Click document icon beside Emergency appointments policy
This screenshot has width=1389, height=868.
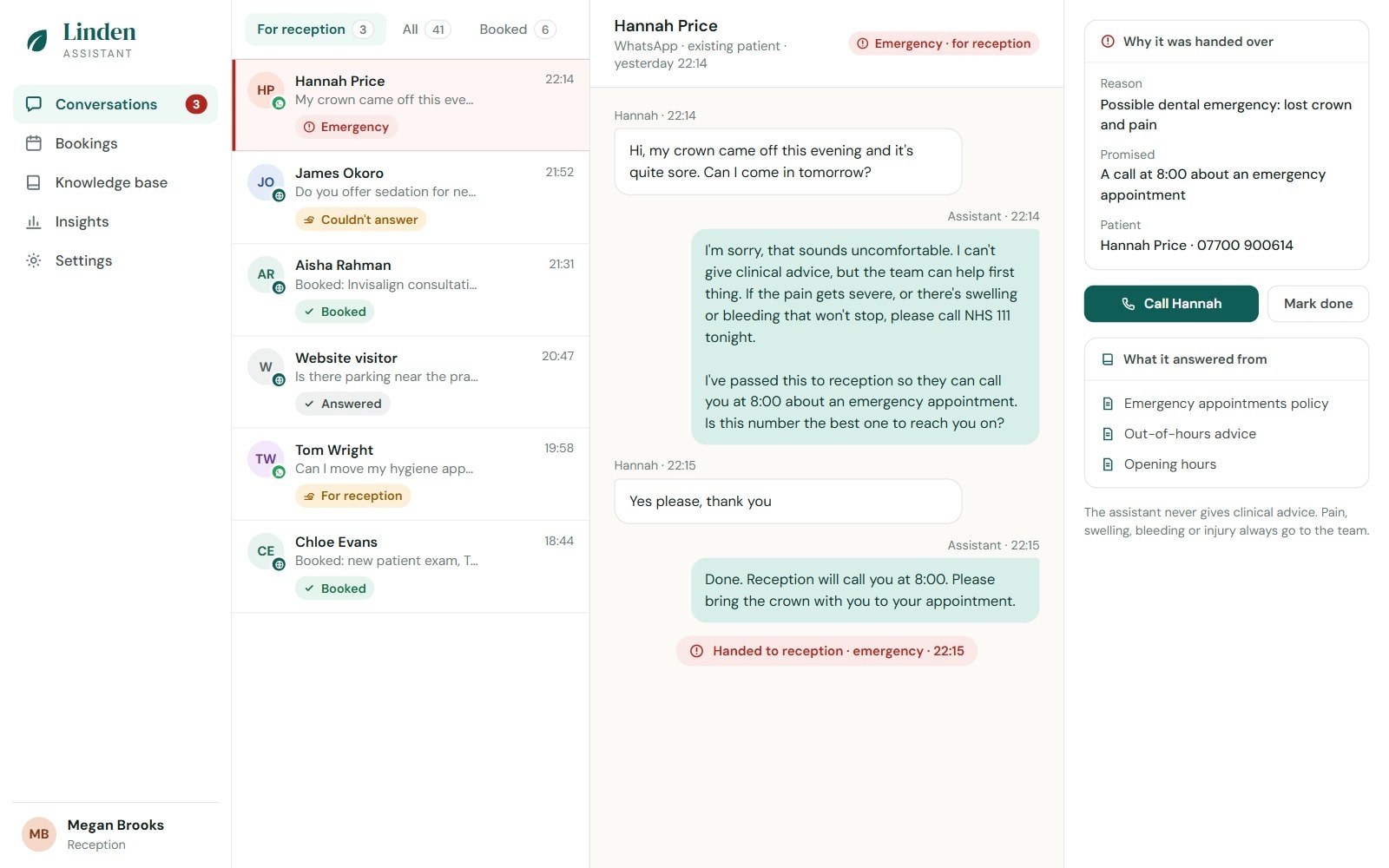(1108, 404)
